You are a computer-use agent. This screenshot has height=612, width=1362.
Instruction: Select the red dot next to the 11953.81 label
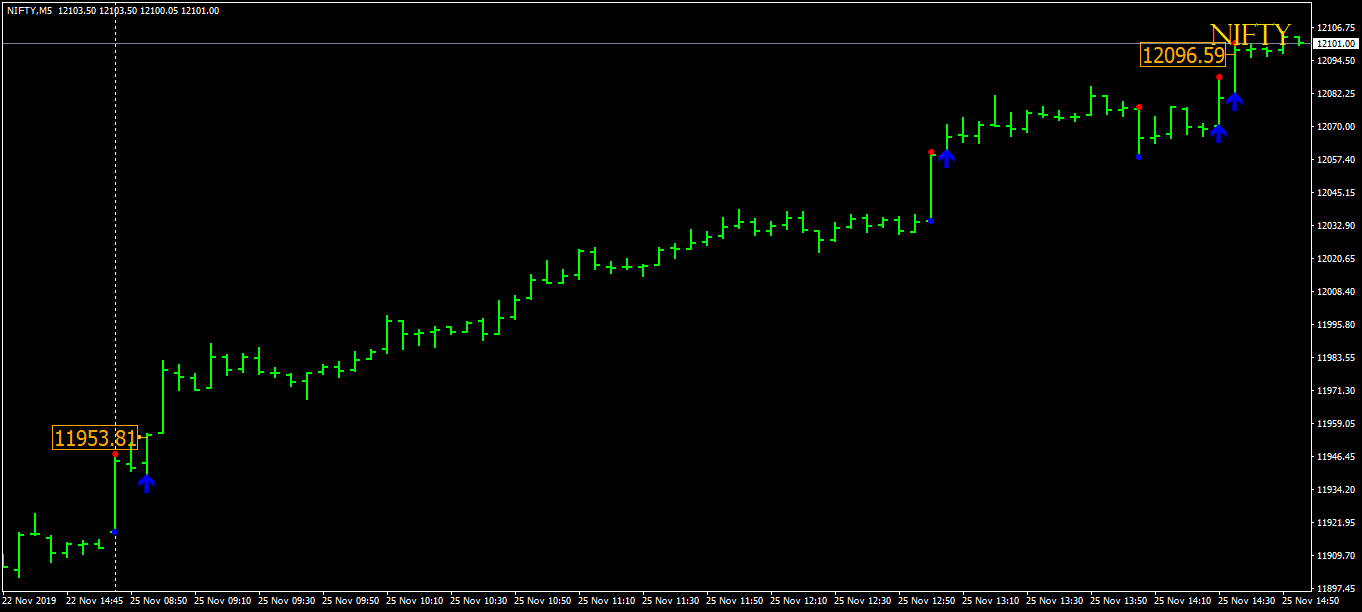[x=115, y=454]
